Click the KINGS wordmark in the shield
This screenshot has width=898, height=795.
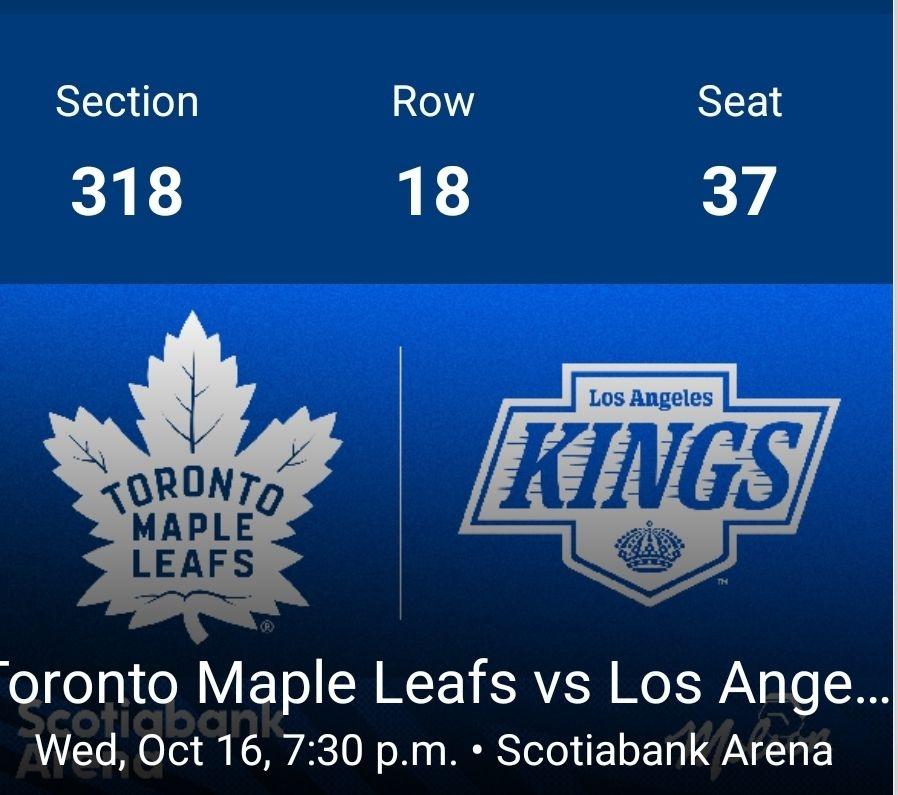(x=652, y=463)
